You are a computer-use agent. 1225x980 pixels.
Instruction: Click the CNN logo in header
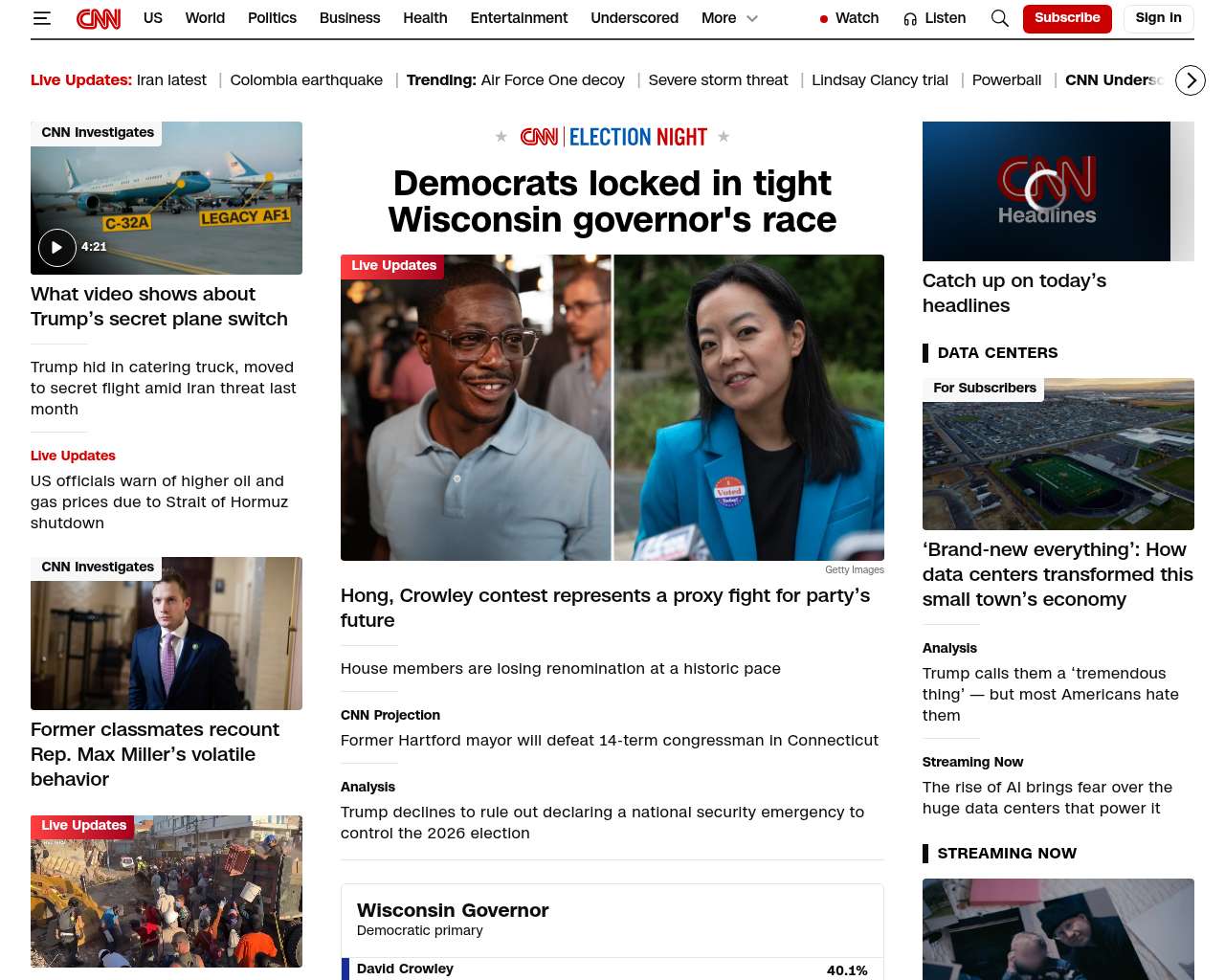pyautogui.click(x=99, y=18)
